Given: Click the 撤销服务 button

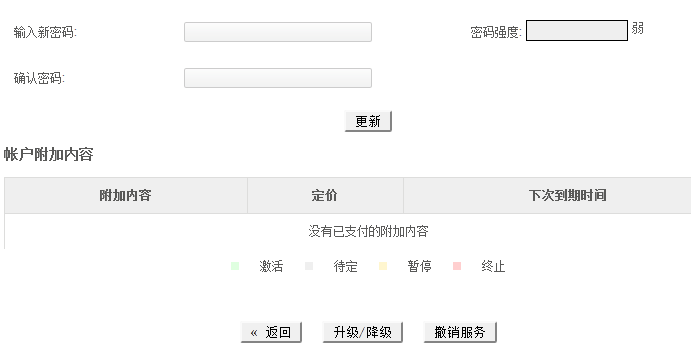Looking at the screenshot, I should 460,332.
